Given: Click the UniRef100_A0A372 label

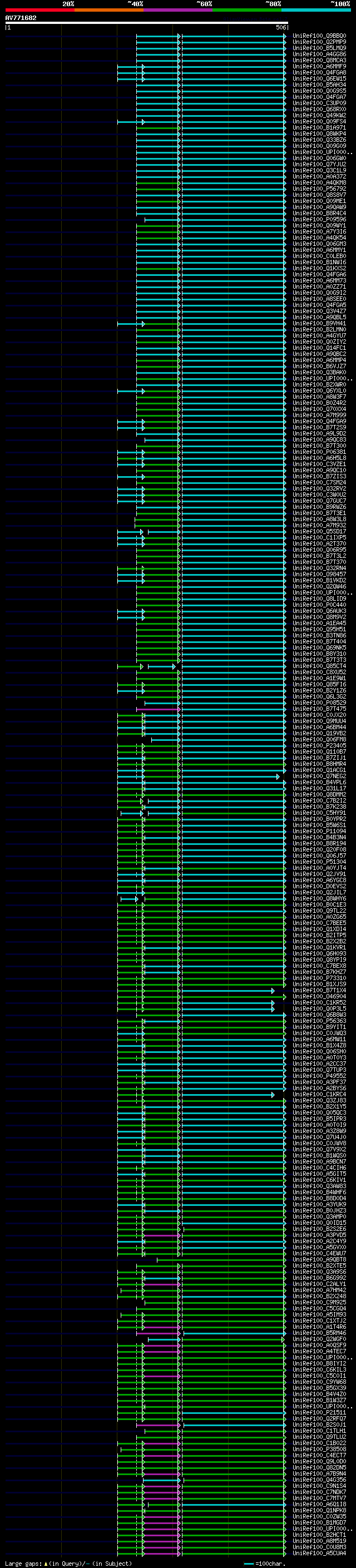Looking at the screenshot, I should [x=319, y=176].
